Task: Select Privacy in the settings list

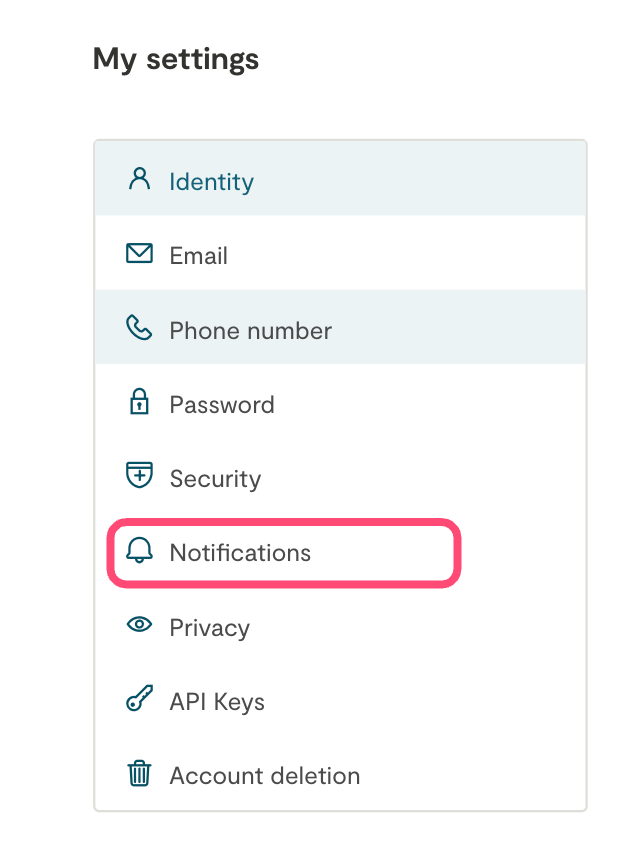Action: [x=210, y=628]
